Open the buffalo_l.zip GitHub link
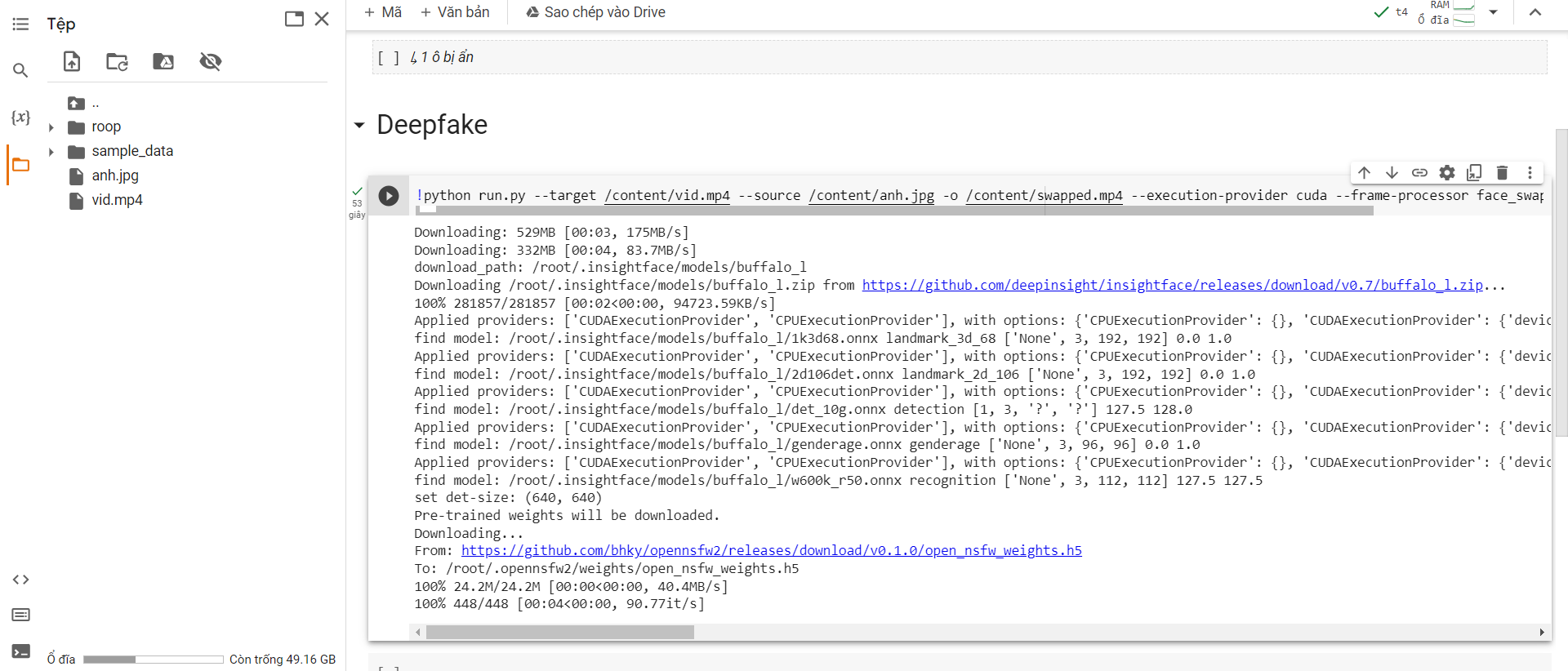 1172,285
